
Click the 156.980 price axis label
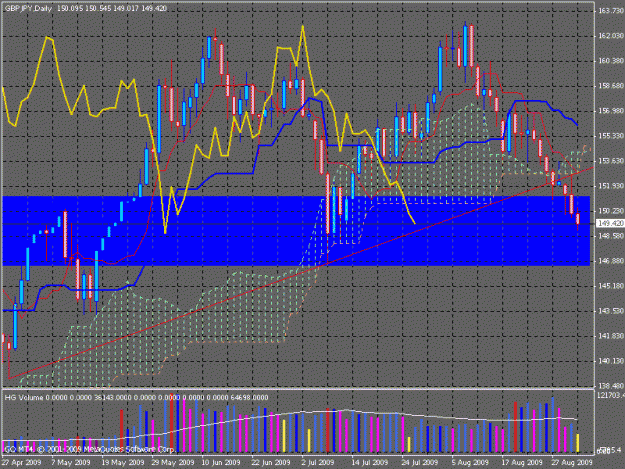[611, 111]
